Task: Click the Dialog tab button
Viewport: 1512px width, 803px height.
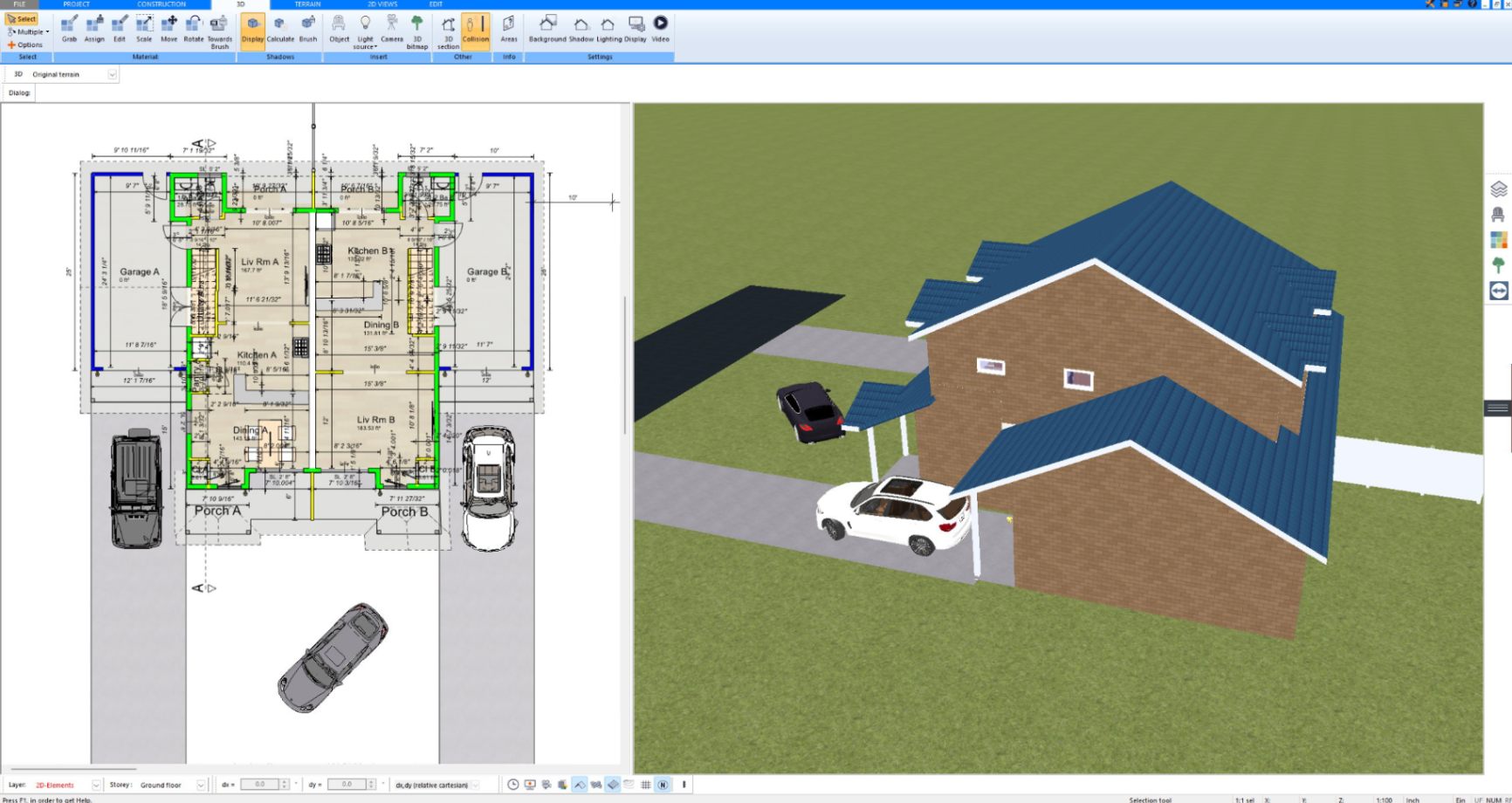Action: [18, 93]
